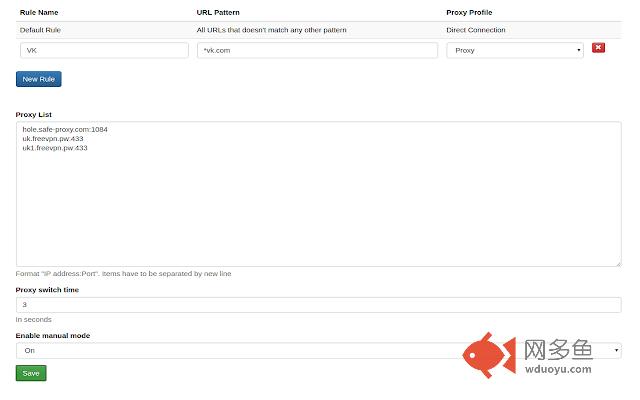The image size is (640, 400).
Task: Click the Rule Name column header
Action: (39, 13)
